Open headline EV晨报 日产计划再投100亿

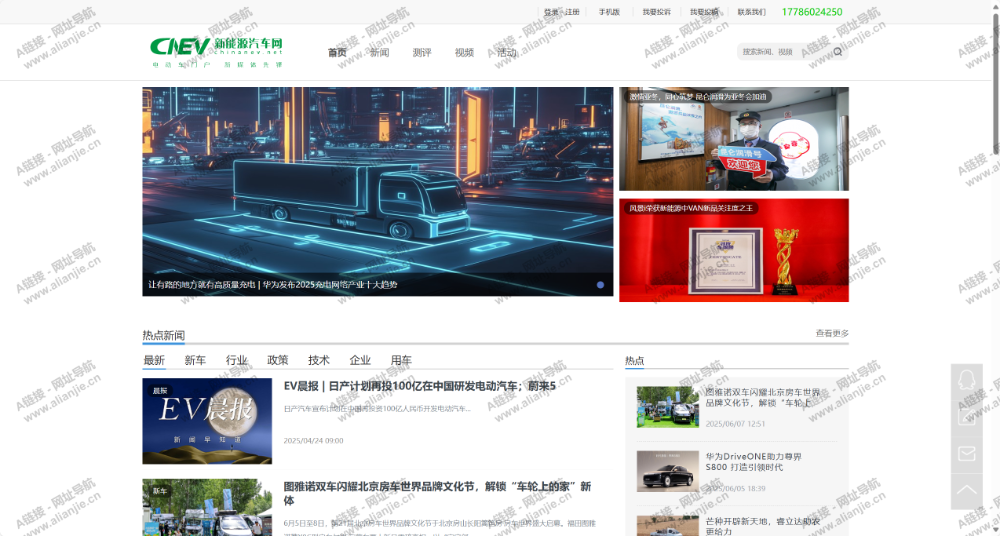coord(420,386)
